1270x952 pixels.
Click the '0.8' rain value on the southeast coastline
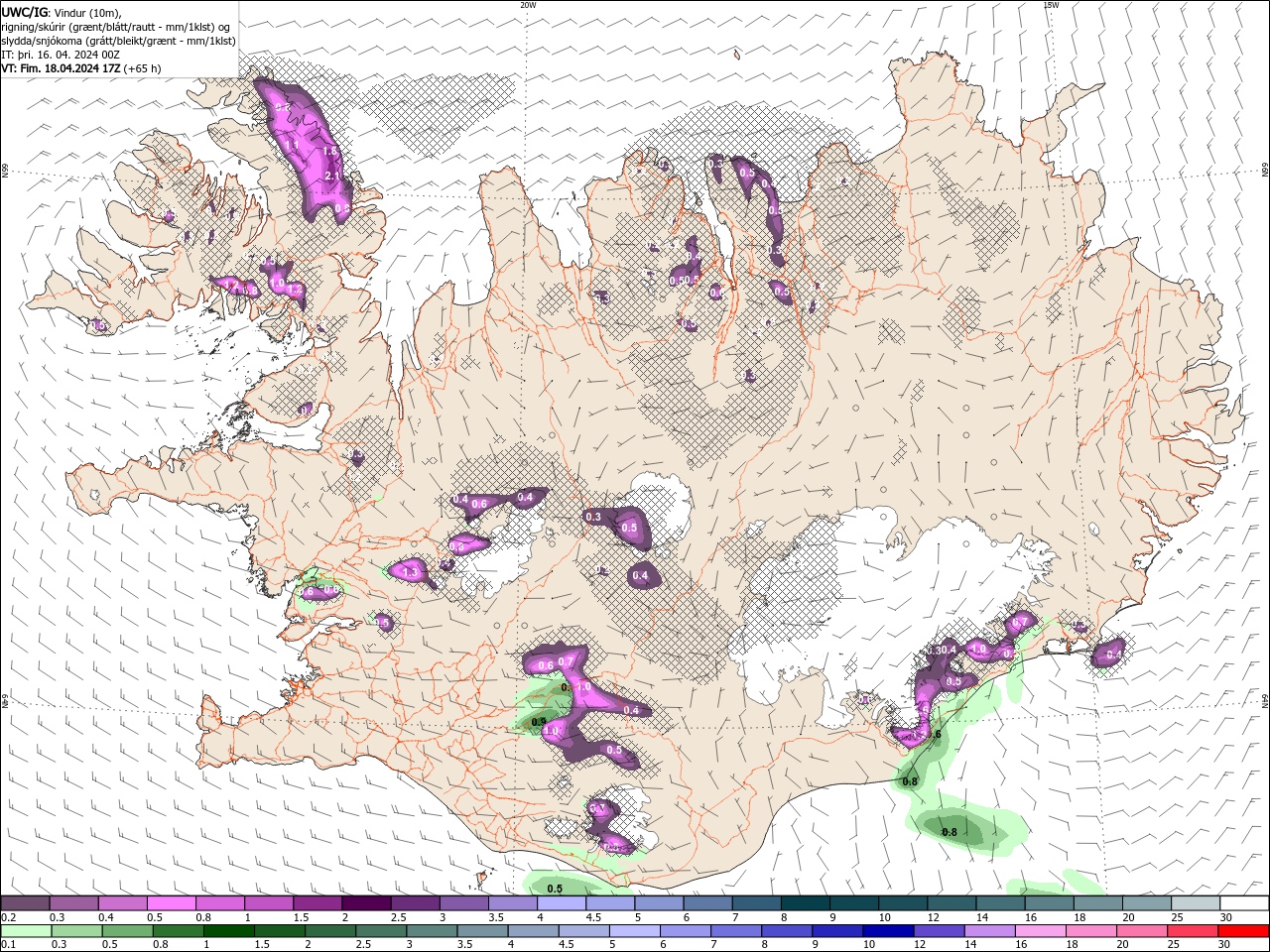tap(910, 781)
